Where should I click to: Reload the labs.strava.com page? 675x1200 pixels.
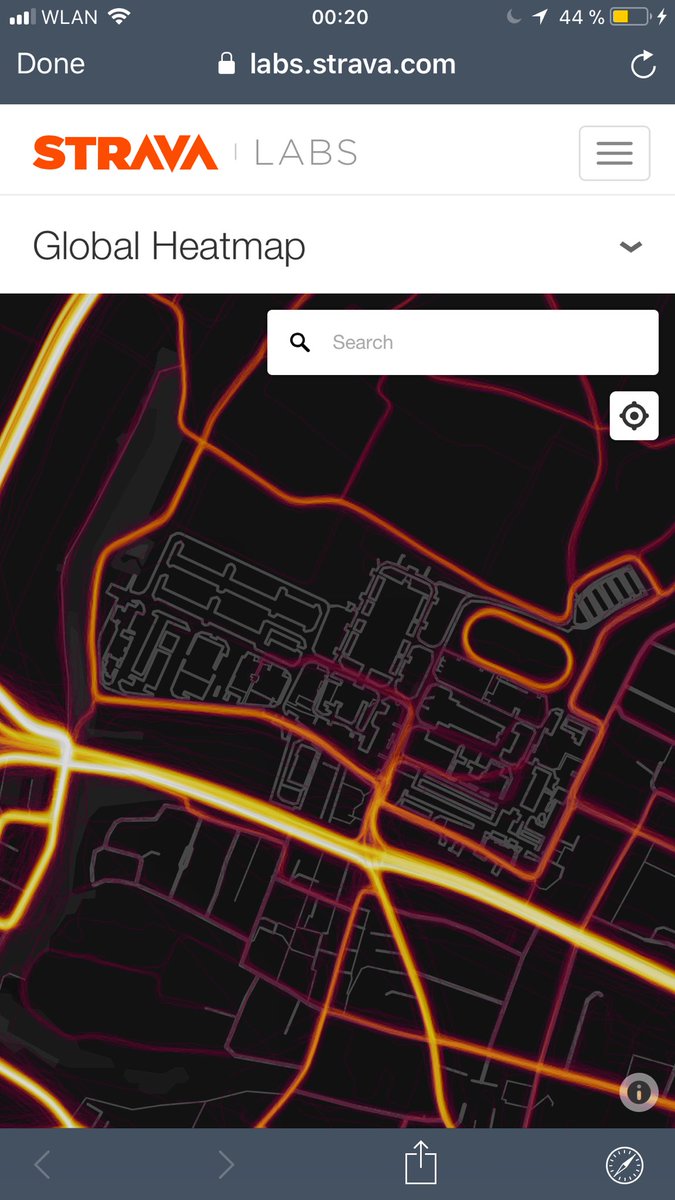[x=643, y=65]
